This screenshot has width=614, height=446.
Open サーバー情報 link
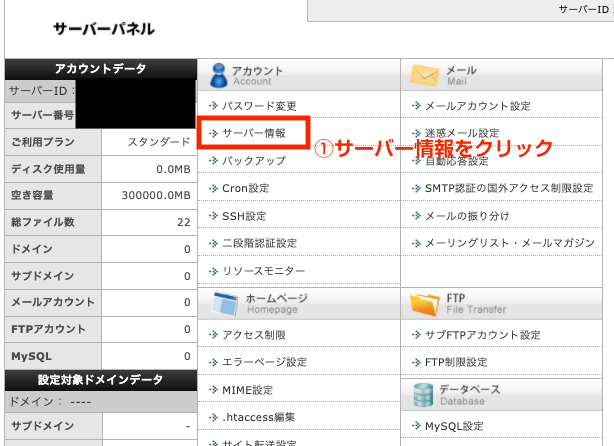(x=253, y=133)
